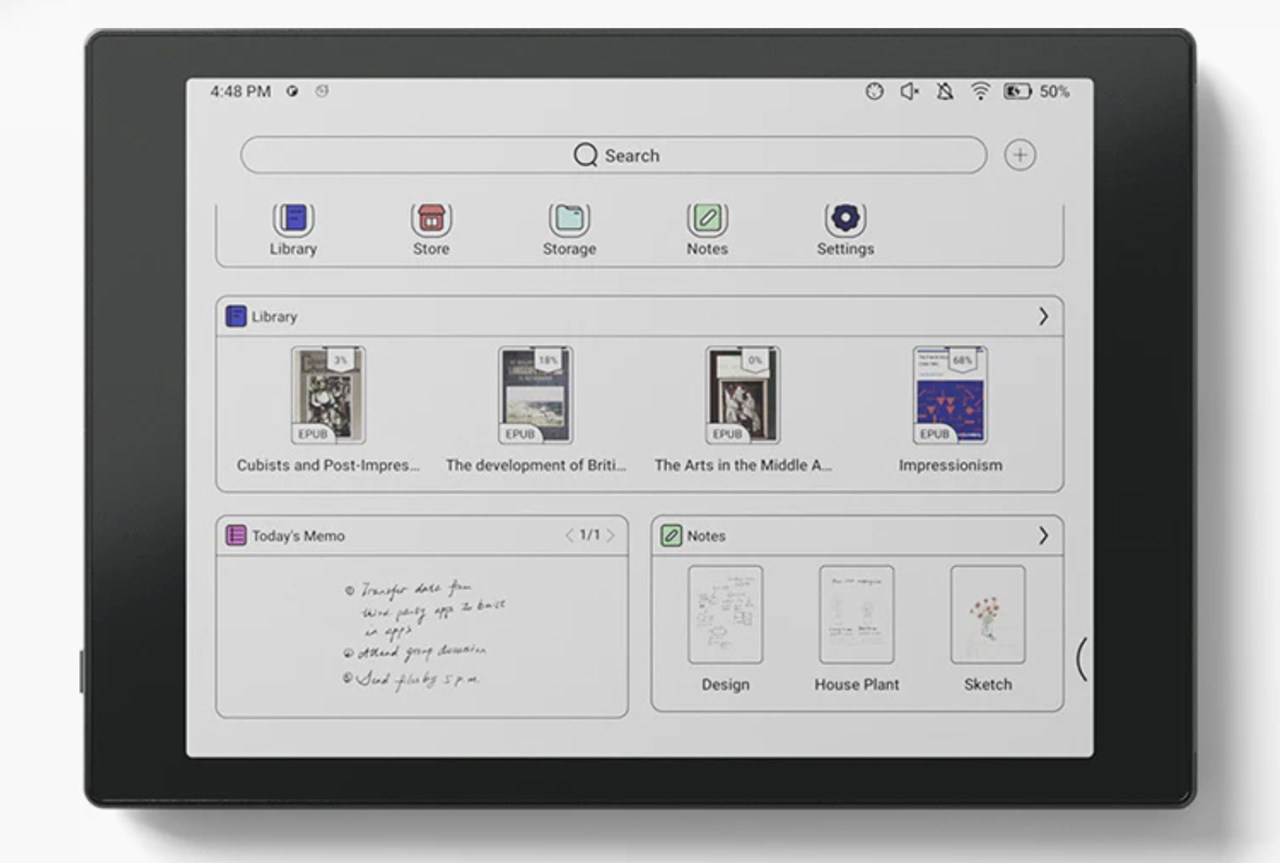The height and width of the screenshot is (863, 1280).
Task: Click the Search input field
Action: tap(614, 156)
